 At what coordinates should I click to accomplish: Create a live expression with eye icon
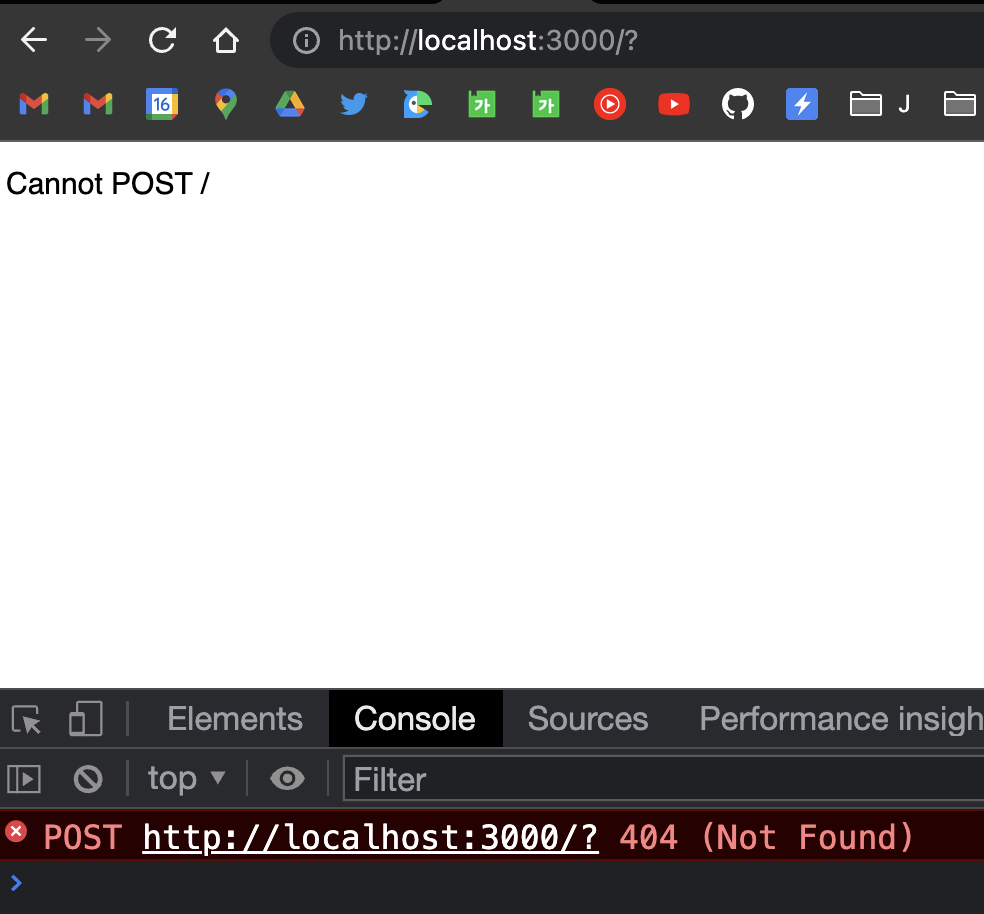coord(287,779)
